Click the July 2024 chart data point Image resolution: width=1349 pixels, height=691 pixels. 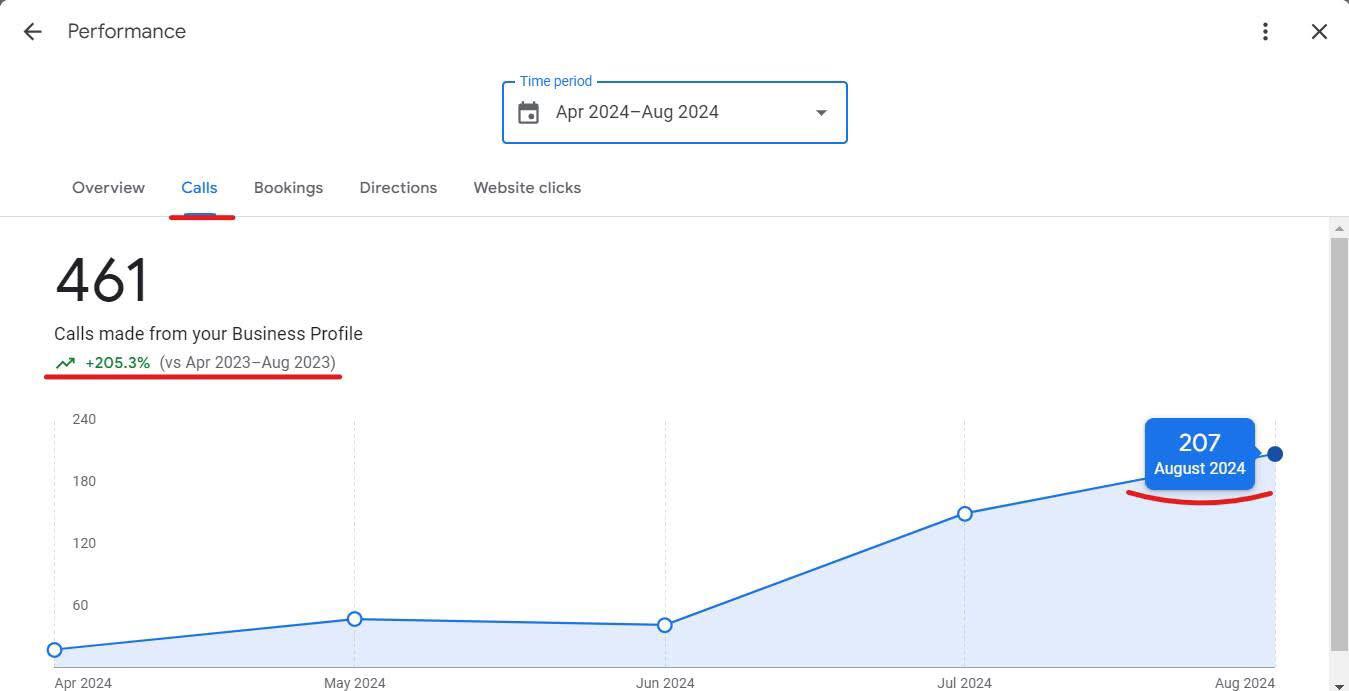pyautogui.click(x=964, y=514)
